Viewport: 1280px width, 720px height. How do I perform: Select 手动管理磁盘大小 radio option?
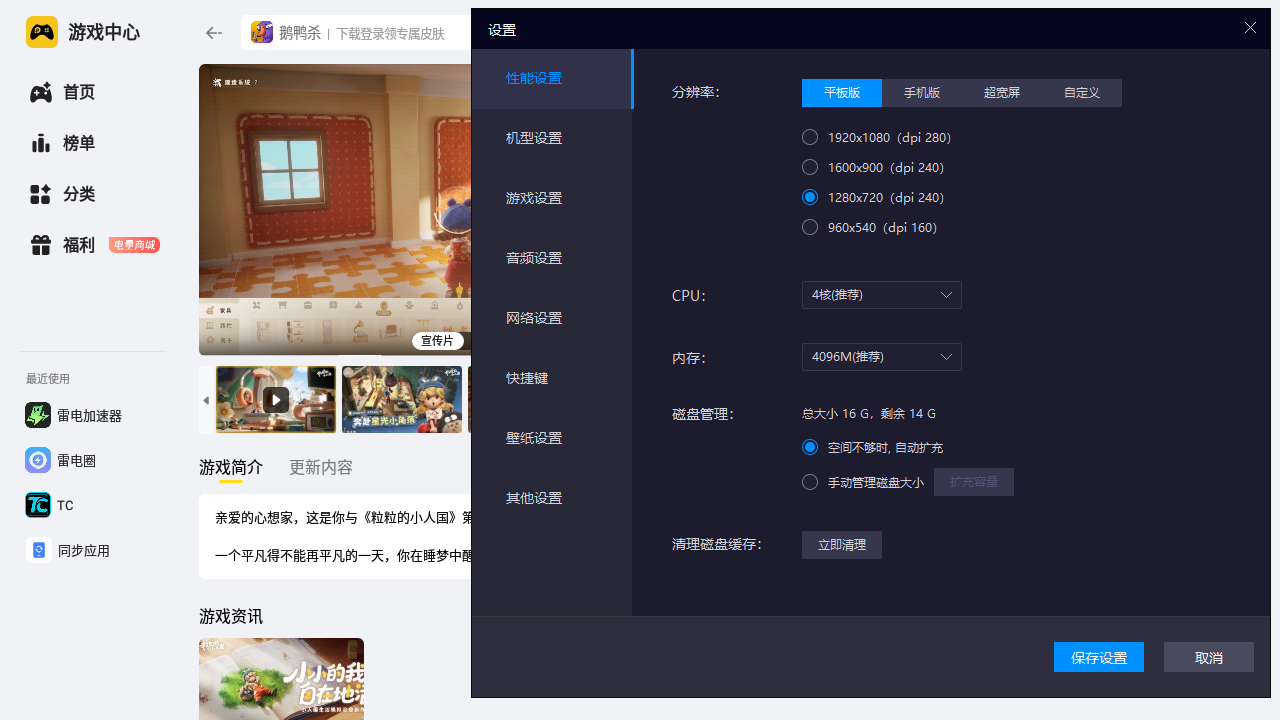(x=810, y=482)
